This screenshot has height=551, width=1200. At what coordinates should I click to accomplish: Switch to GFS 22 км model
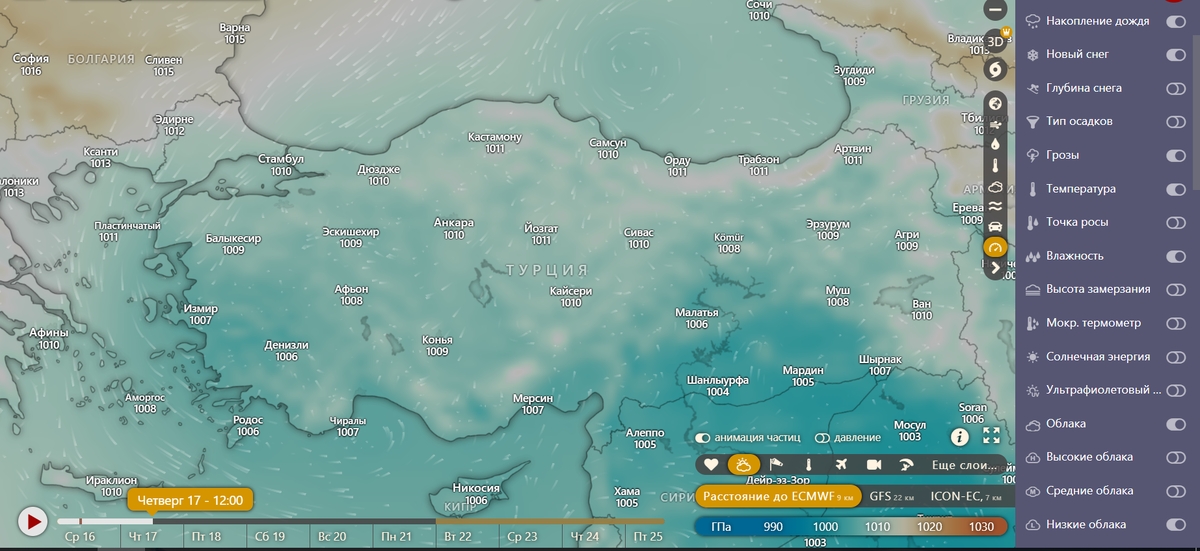tap(892, 496)
